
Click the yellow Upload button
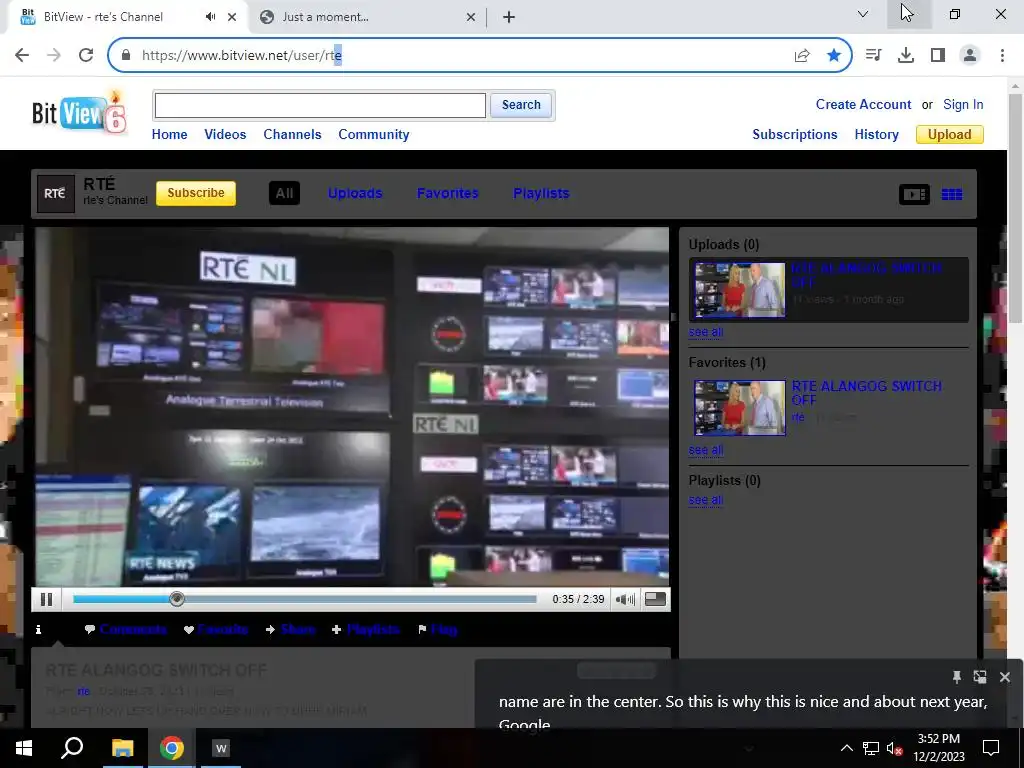[950, 135]
